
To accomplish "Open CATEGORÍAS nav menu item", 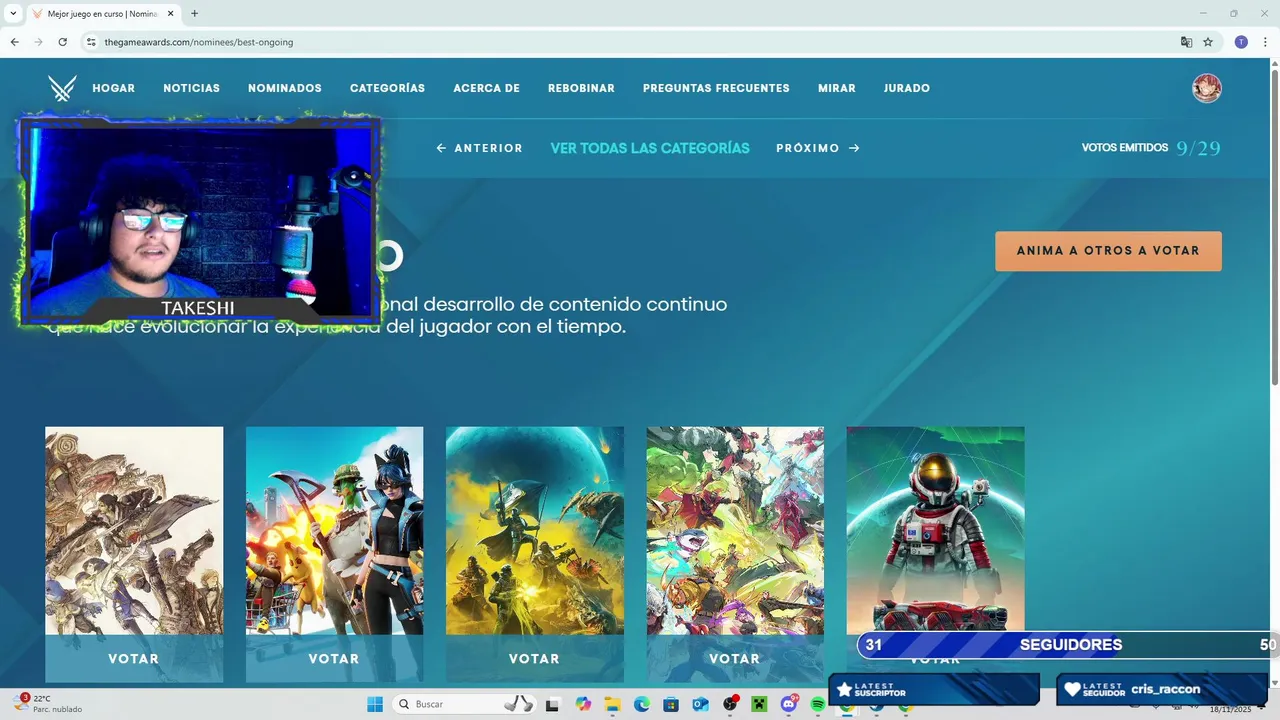I will click(x=387, y=88).
